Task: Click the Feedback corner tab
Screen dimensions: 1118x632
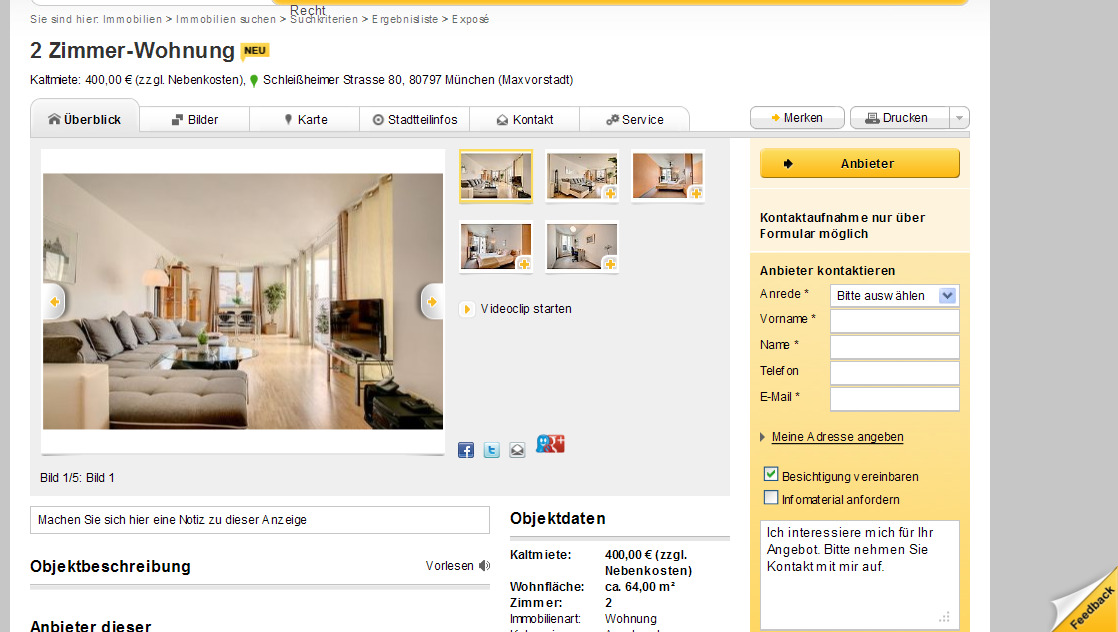Action: [x=1089, y=605]
